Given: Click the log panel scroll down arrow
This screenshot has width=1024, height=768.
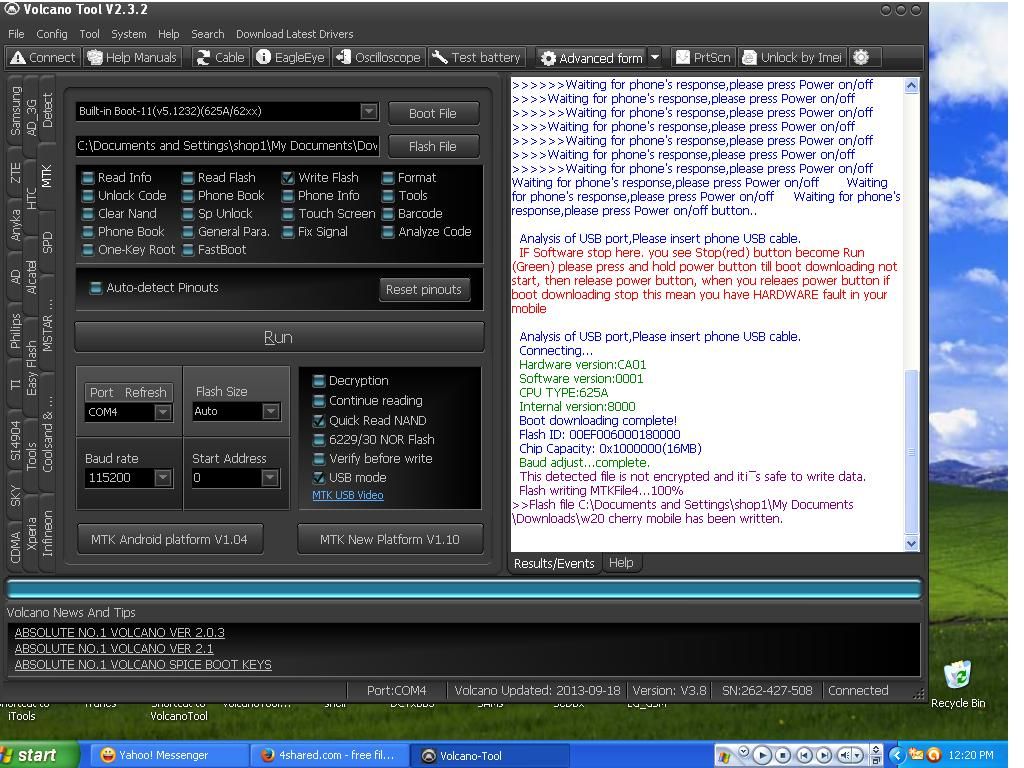Looking at the screenshot, I should 912,543.
